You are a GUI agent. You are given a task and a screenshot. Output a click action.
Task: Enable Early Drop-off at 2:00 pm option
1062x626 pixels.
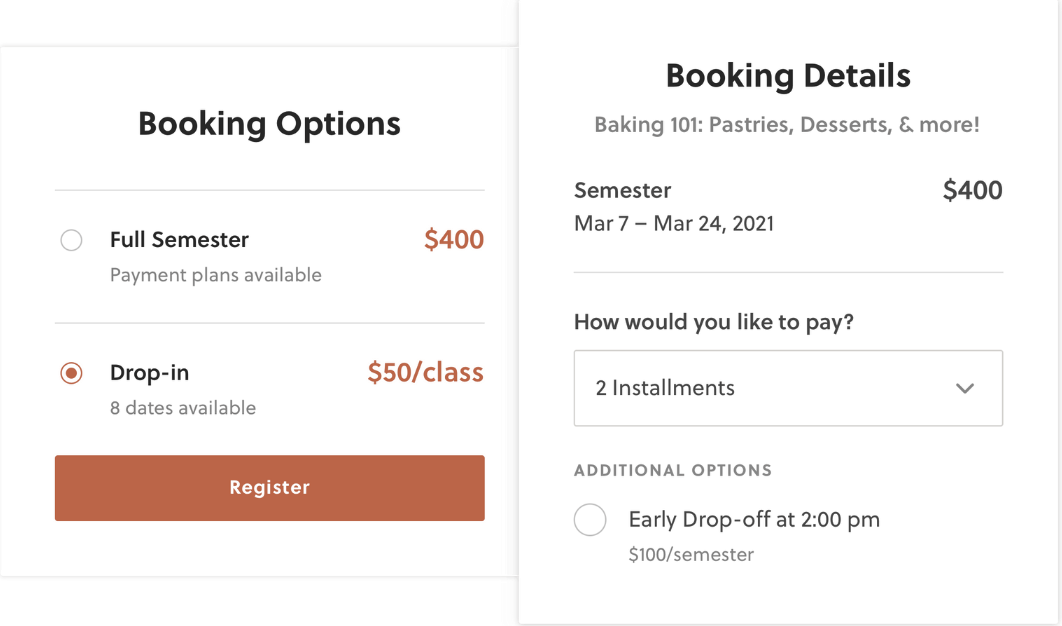(590, 520)
